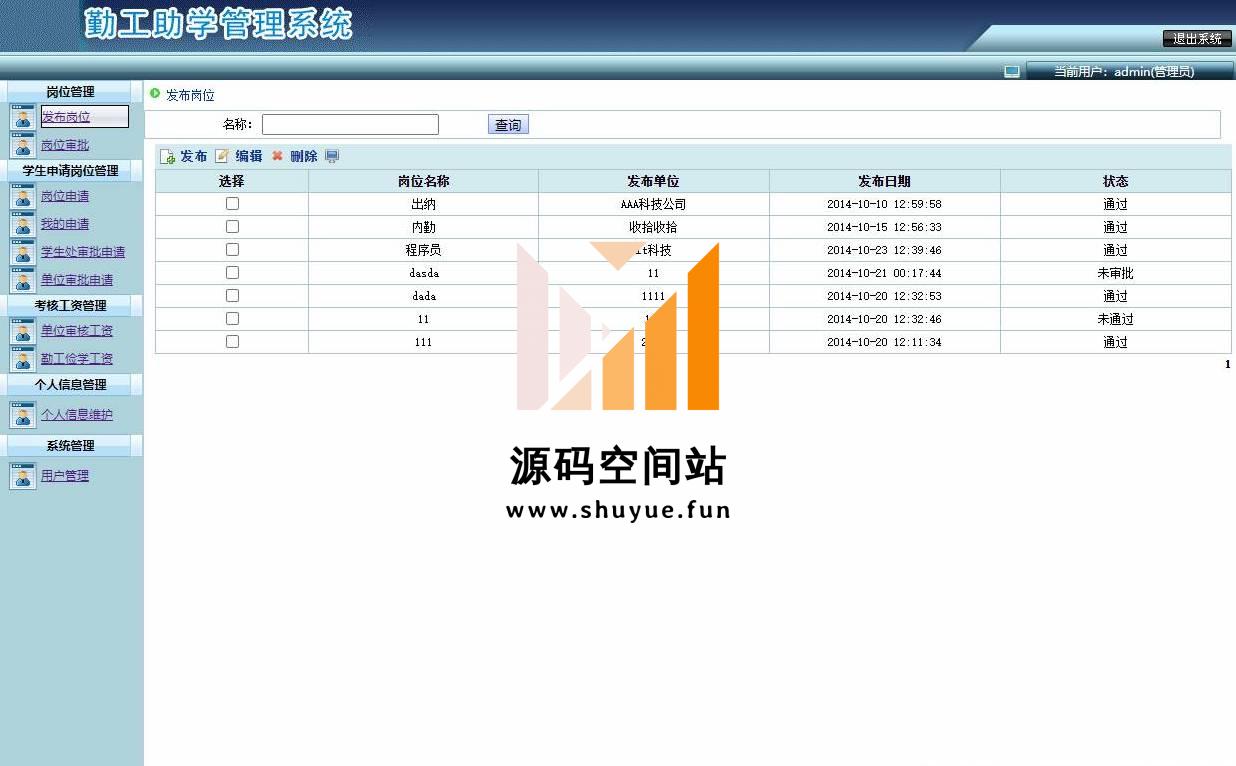Toggle the checkbox in the dasda row
Image resolution: width=1236 pixels, height=766 pixels.
coord(232,272)
